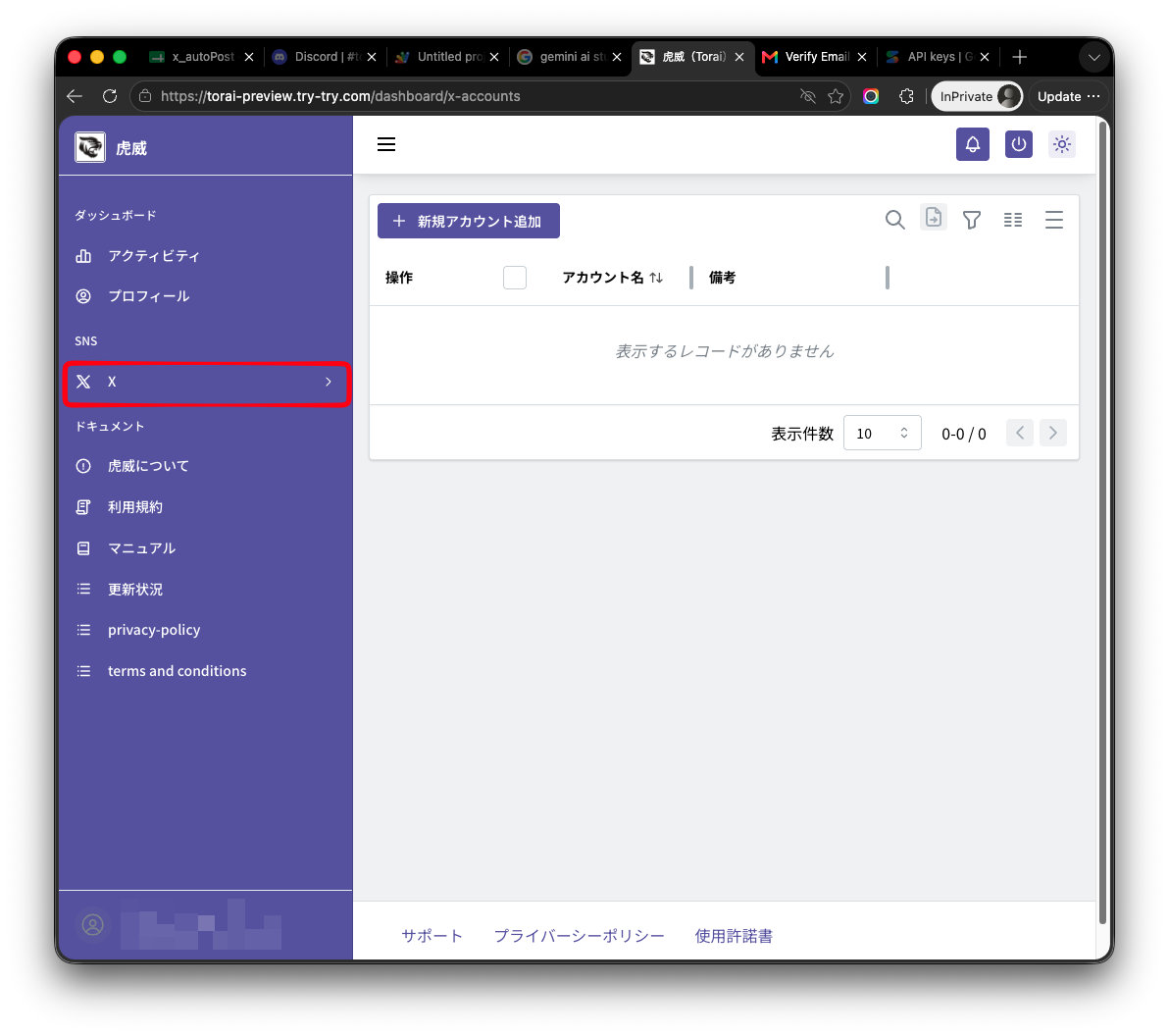The width and height of the screenshot is (1169, 1036).
Task: Go to next page arrow
Action: tap(1052, 433)
